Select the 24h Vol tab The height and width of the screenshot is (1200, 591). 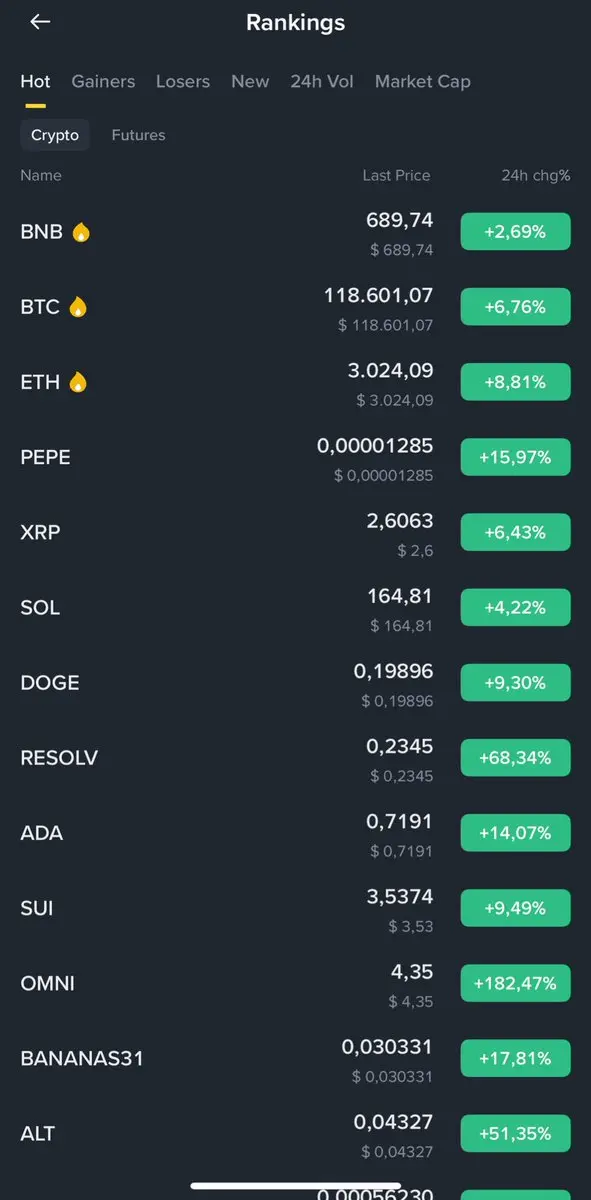point(322,82)
